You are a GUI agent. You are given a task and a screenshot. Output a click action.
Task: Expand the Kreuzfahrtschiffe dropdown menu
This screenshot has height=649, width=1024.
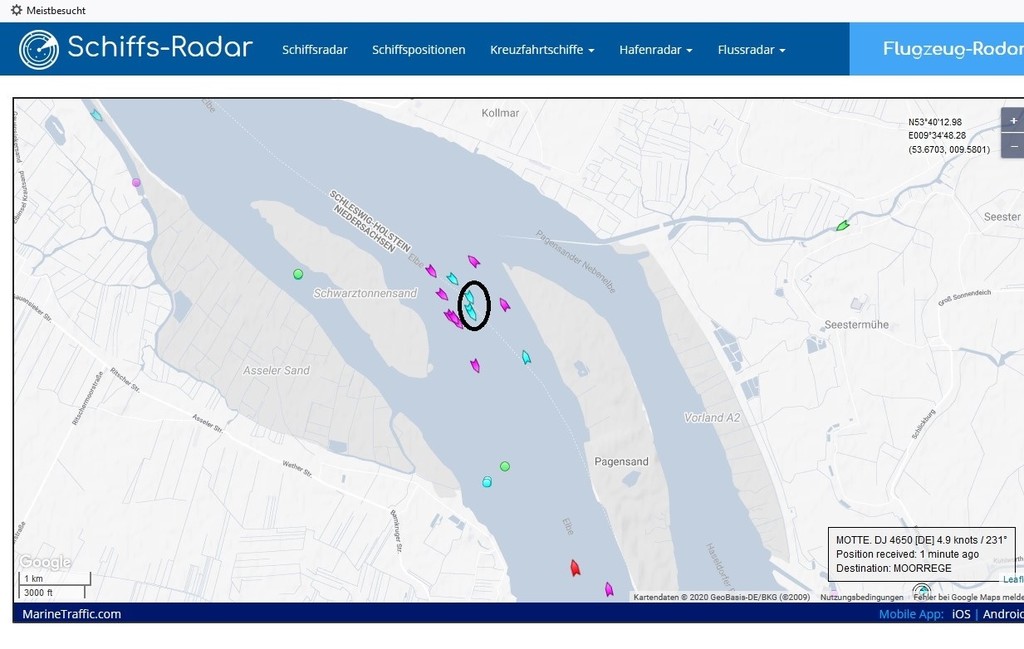pyautogui.click(x=542, y=50)
